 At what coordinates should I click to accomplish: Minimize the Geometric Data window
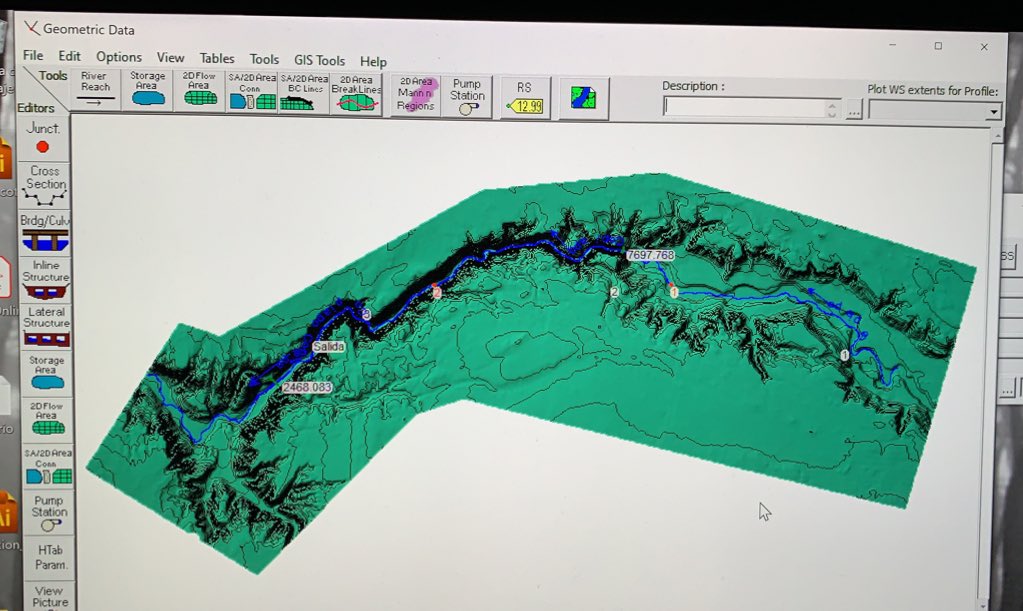[x=893, y=44]
